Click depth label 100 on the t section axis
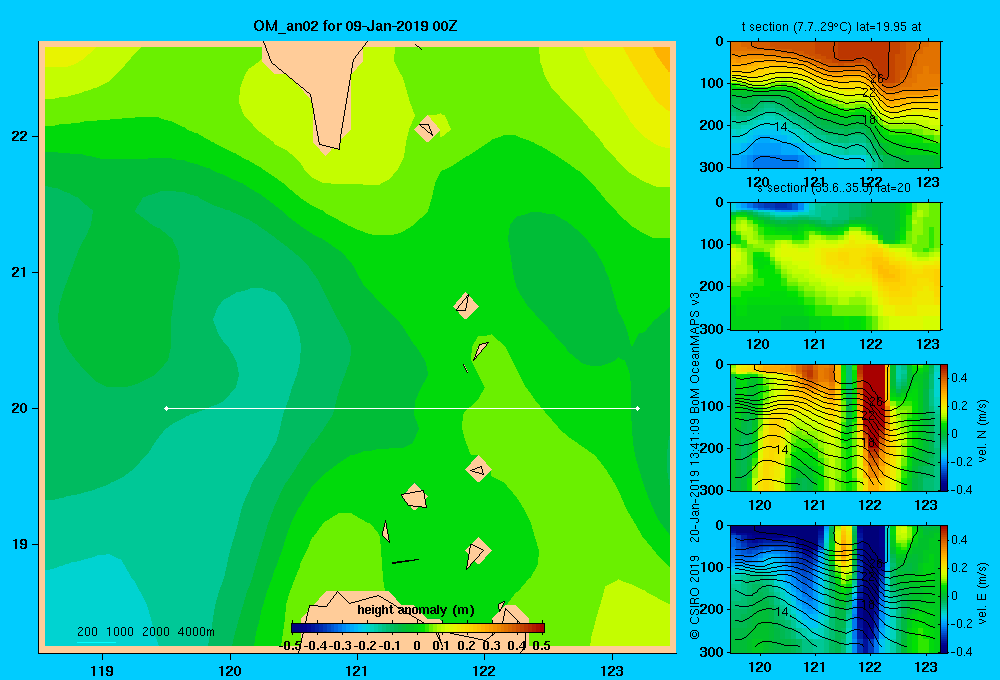Image resolution: width=1000 pixels, height=680 pixels. pyautogui.click(x=711, y=83)
